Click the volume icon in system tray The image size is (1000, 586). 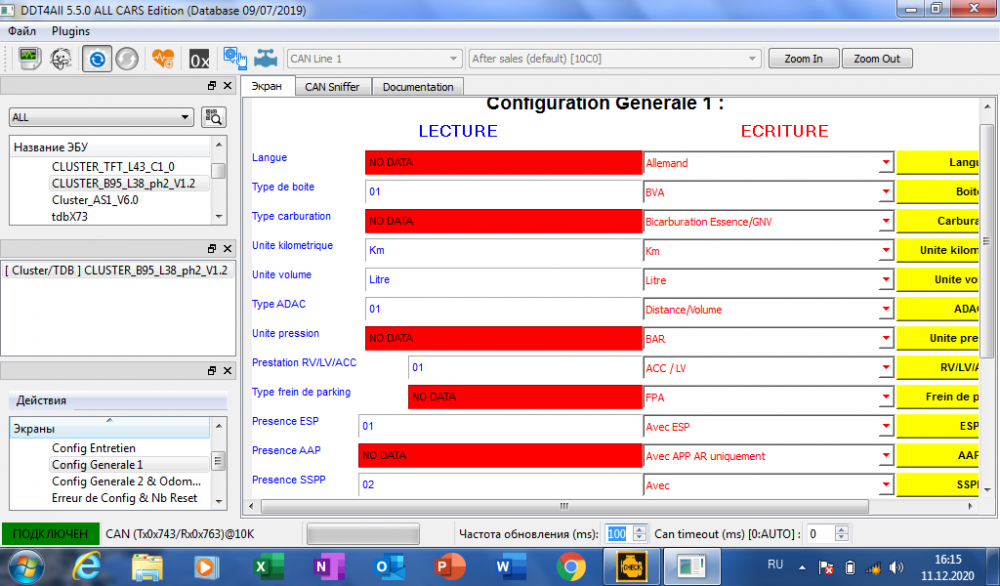pyautogui.click(x=897, y=567)
